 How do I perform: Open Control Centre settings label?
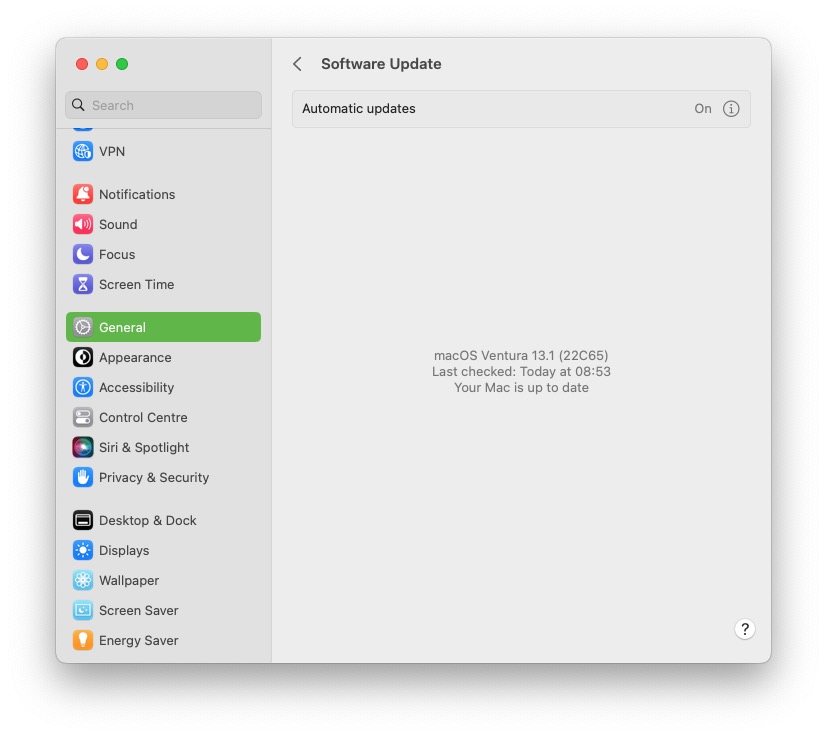point(143,417)
